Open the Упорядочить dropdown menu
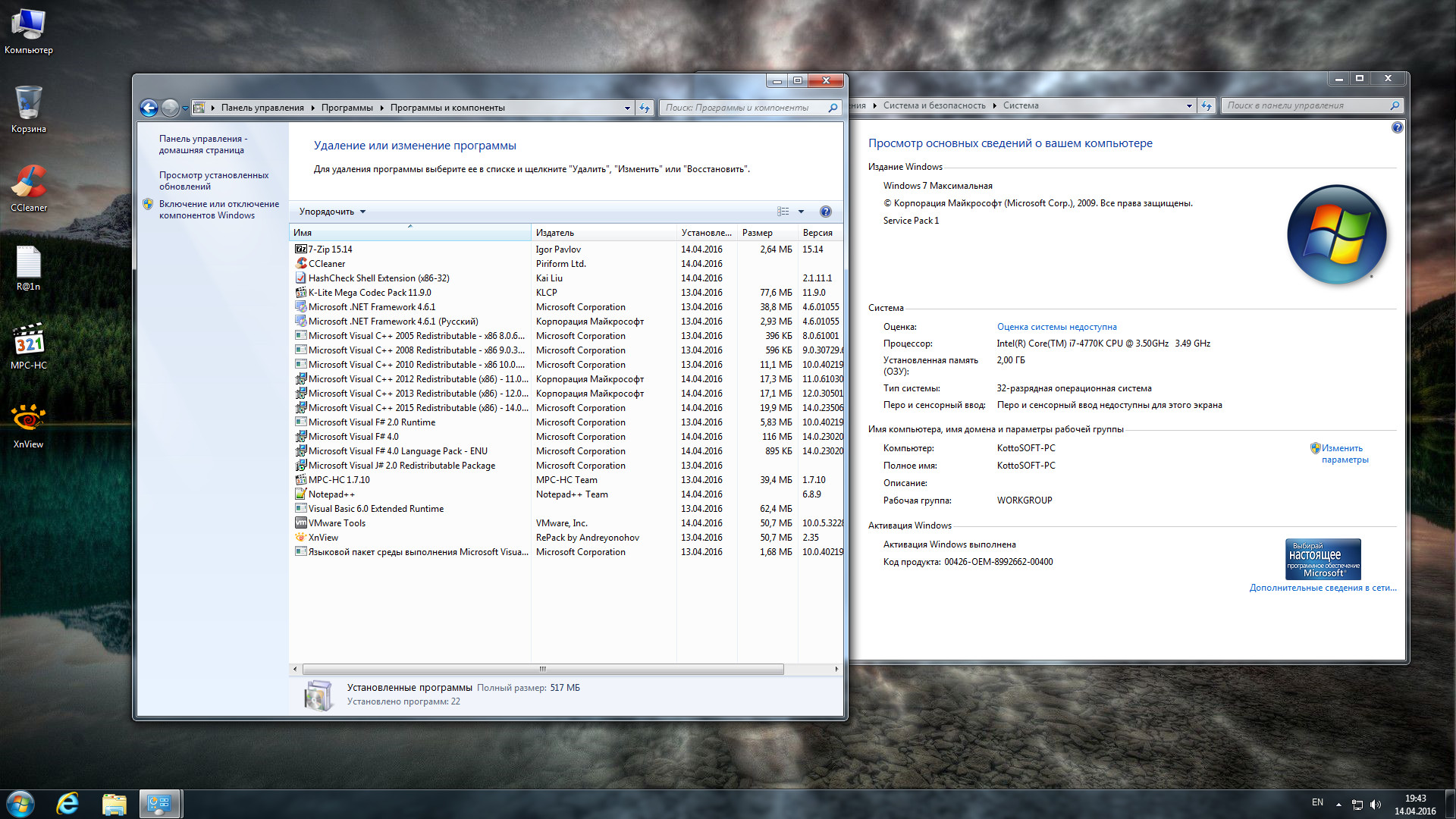 tap(332, 212)
